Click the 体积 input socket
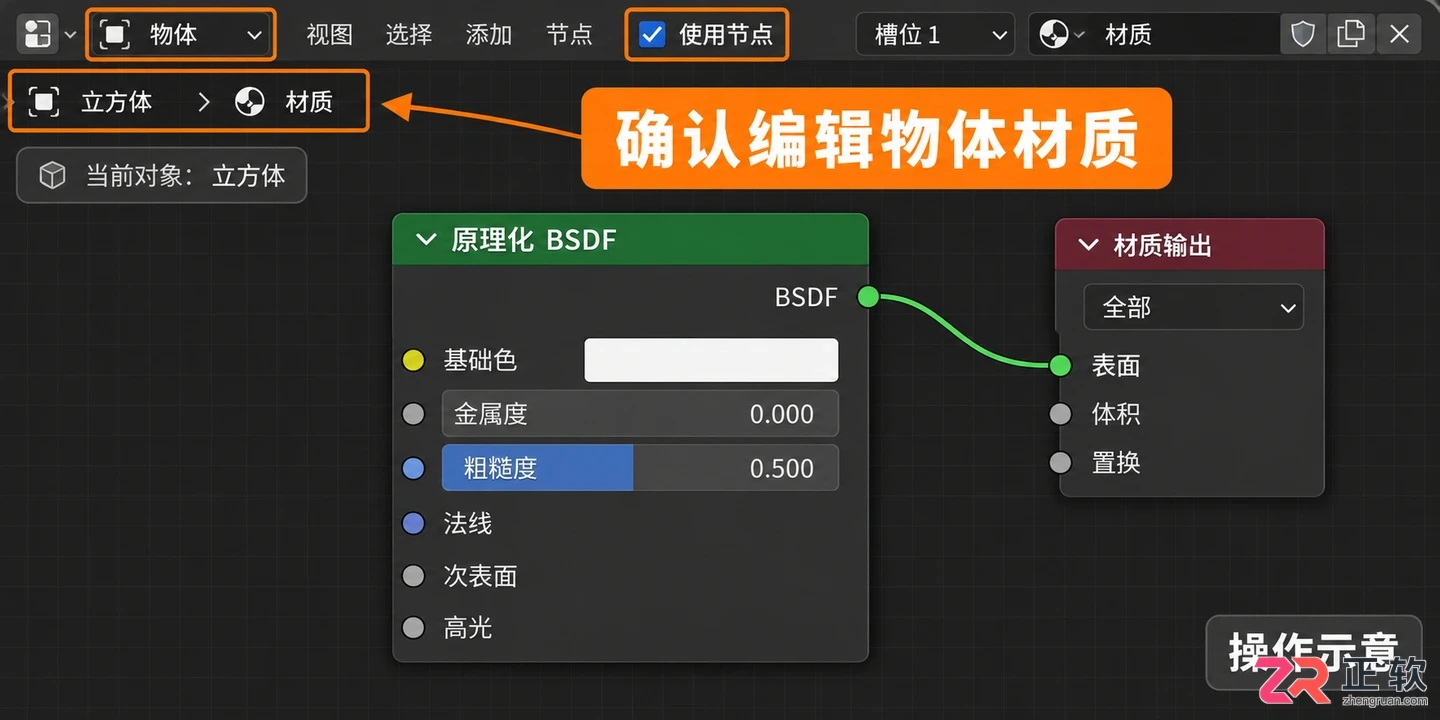Image resolution: width=1440 pixels, height=720 pixels. coord(1060,414)
